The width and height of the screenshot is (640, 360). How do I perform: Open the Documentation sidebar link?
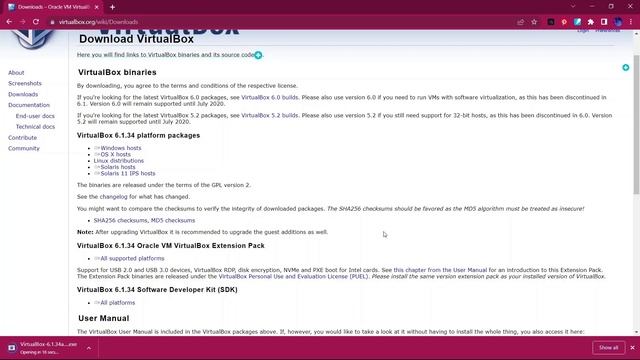(x=29, y=105)
